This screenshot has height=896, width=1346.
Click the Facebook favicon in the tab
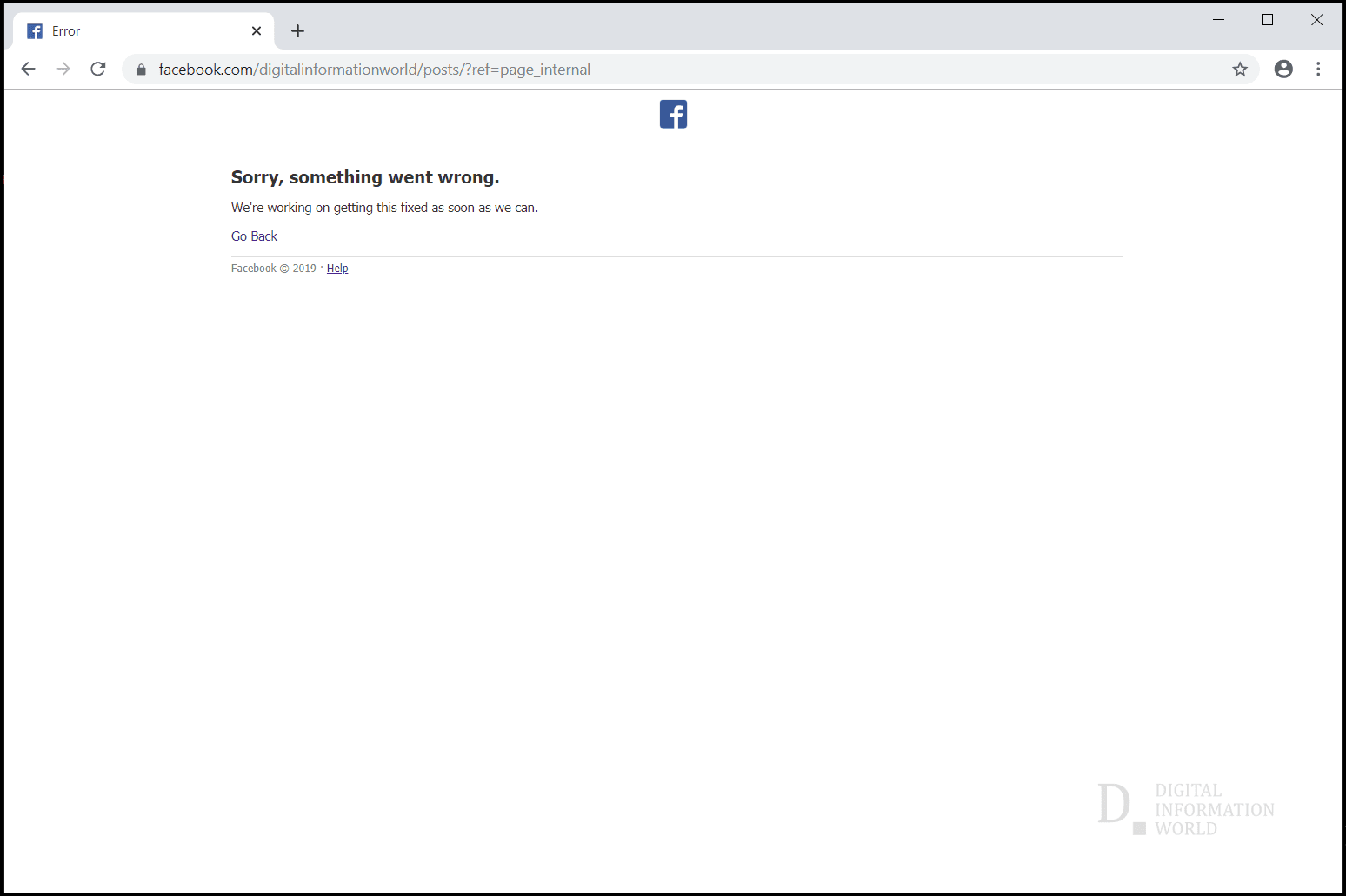(x=35, y=31)
